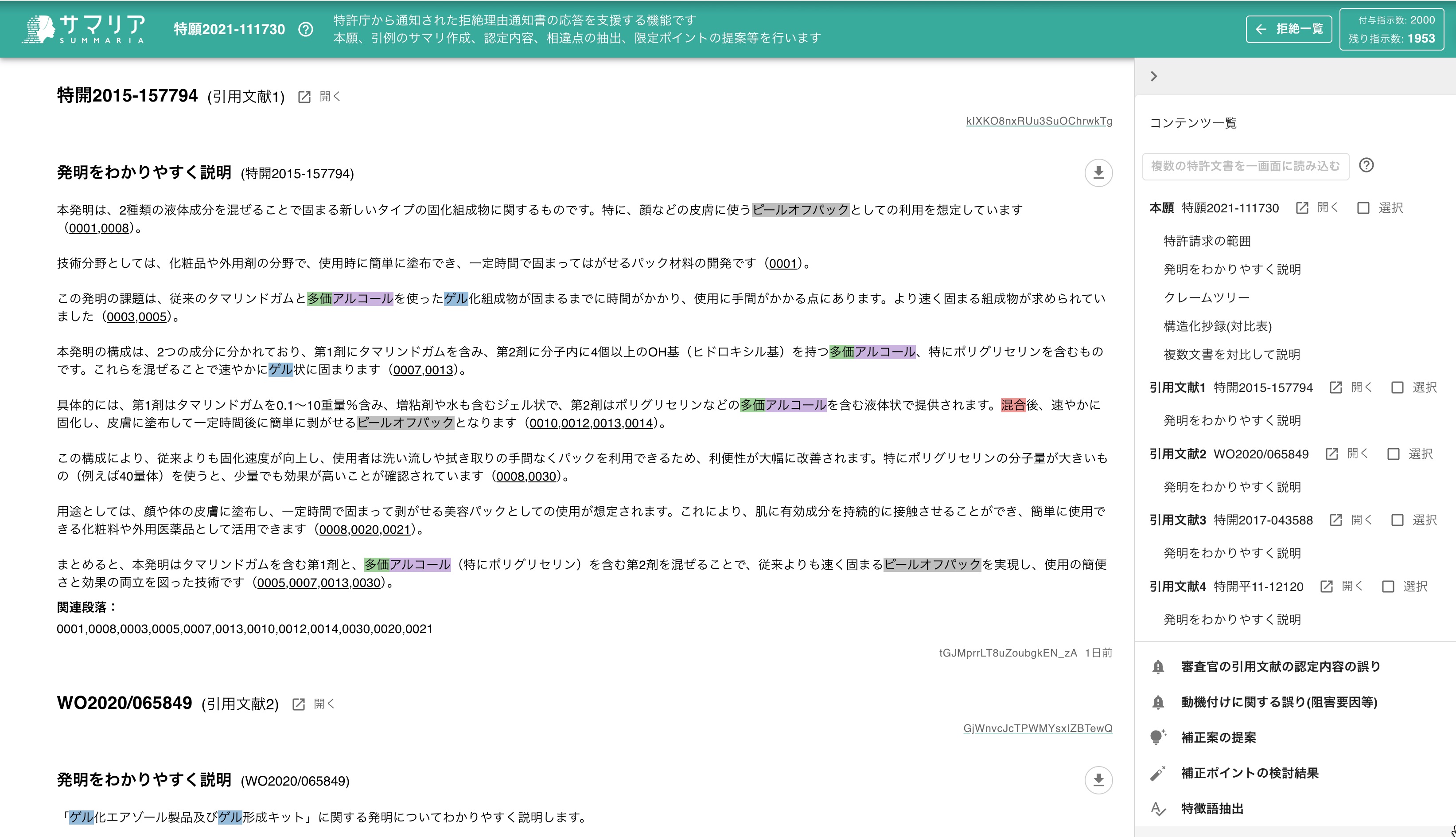Check the 選択 checkbox for 本願

pyautogui.click(x=1363, y=207)
